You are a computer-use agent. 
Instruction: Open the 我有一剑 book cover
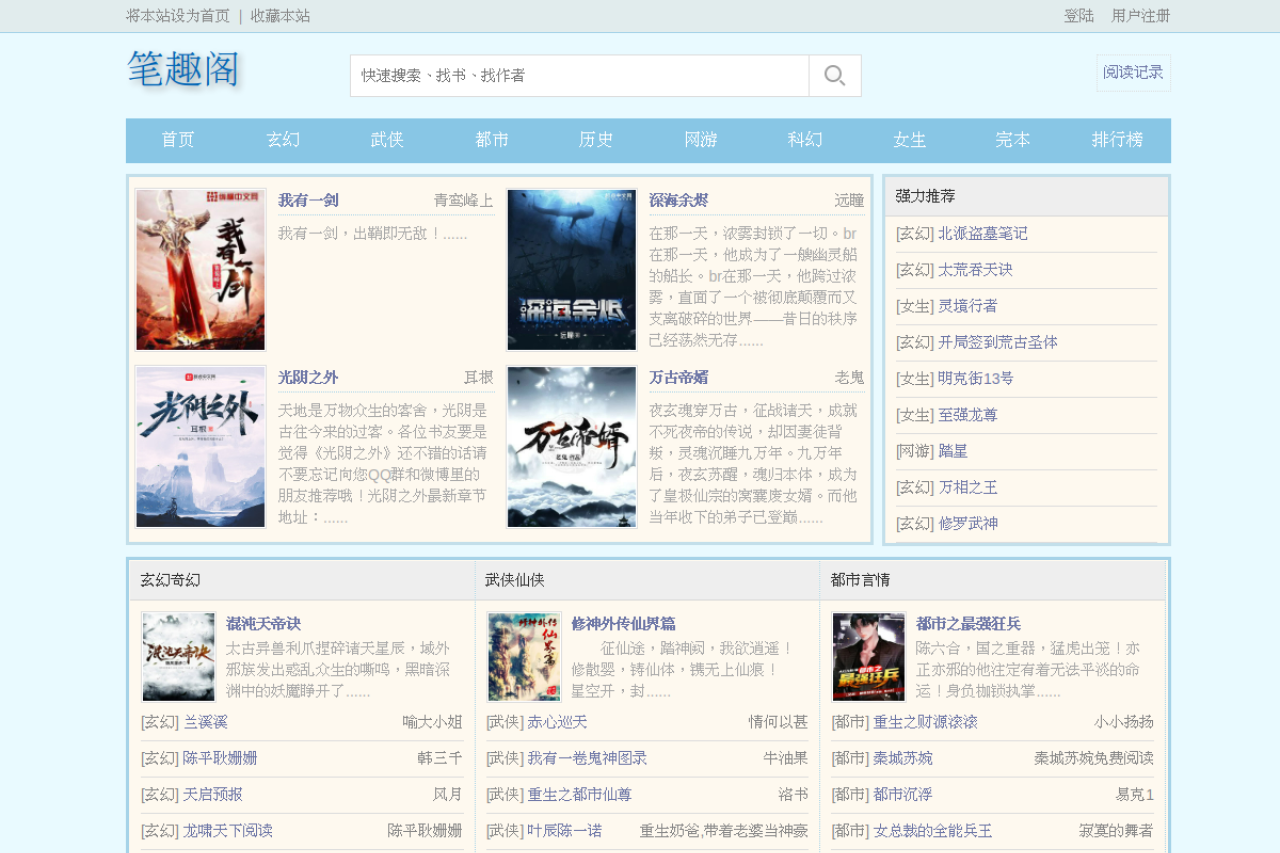coord(201,270)
